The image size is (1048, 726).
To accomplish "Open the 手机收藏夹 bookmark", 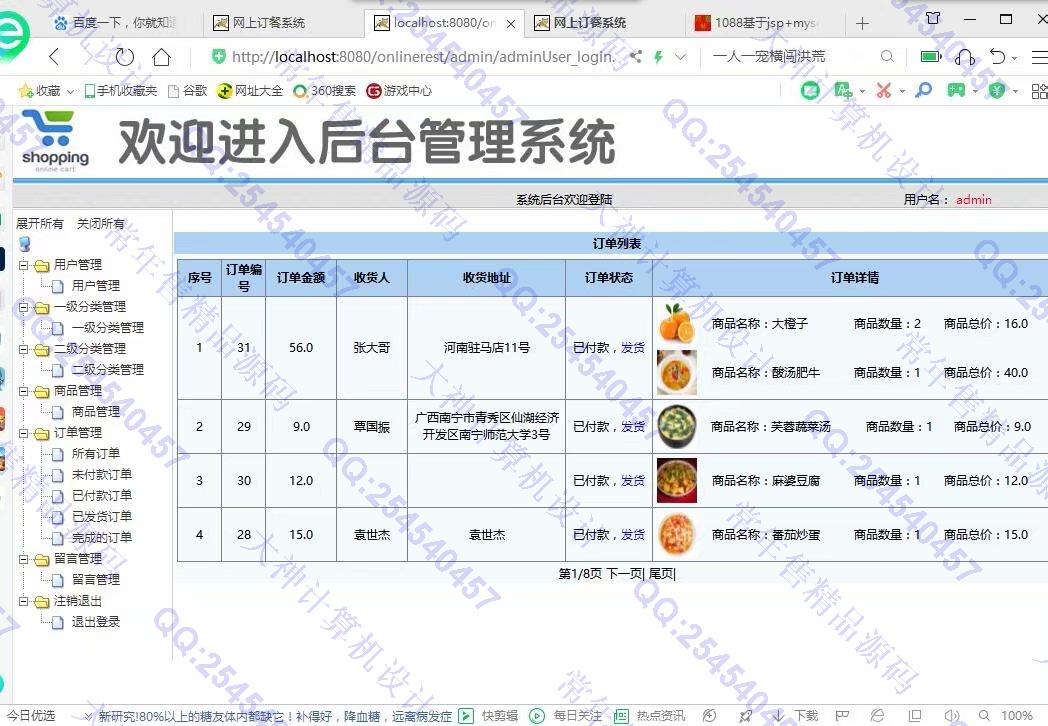I will click(121, 90).
